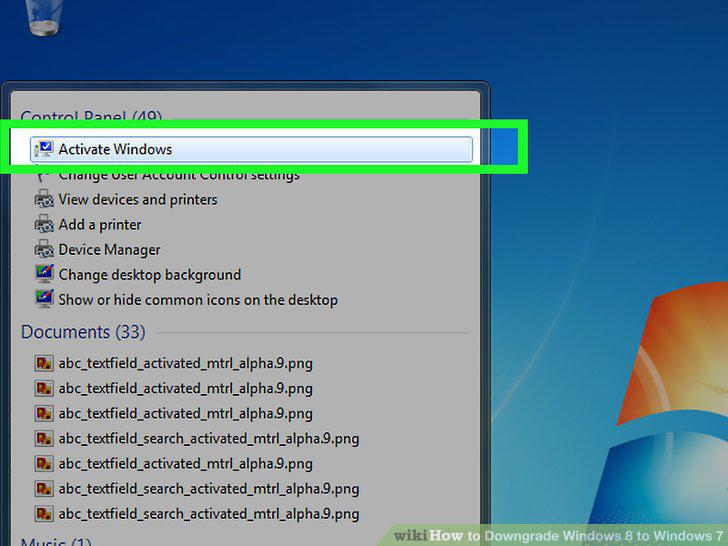The image size is (728, 546).
Task: Click the Music (1) group header
Action: pos(56,542)
